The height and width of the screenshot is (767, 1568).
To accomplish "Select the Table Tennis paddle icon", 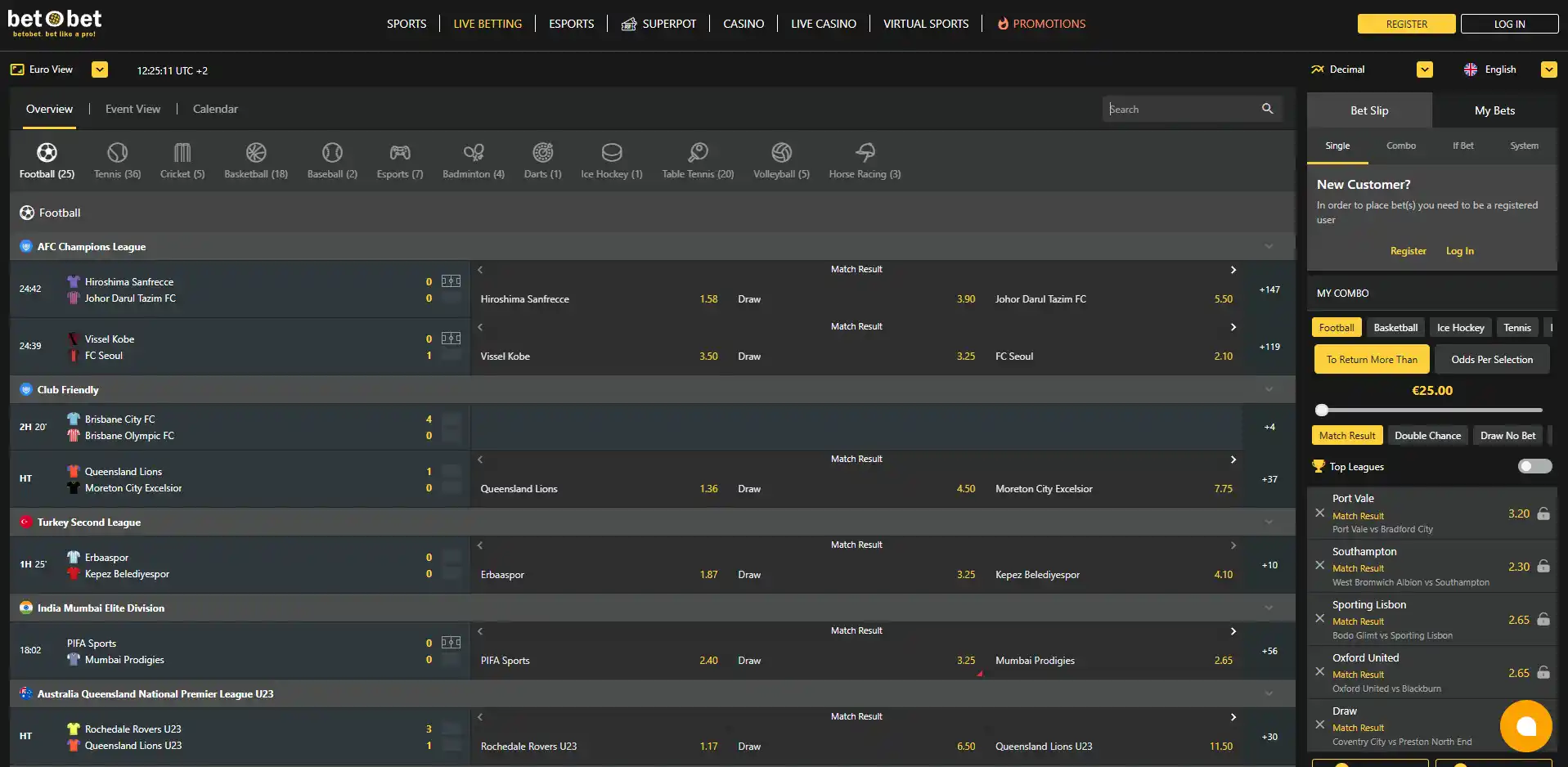I will (x=698, y=152).
